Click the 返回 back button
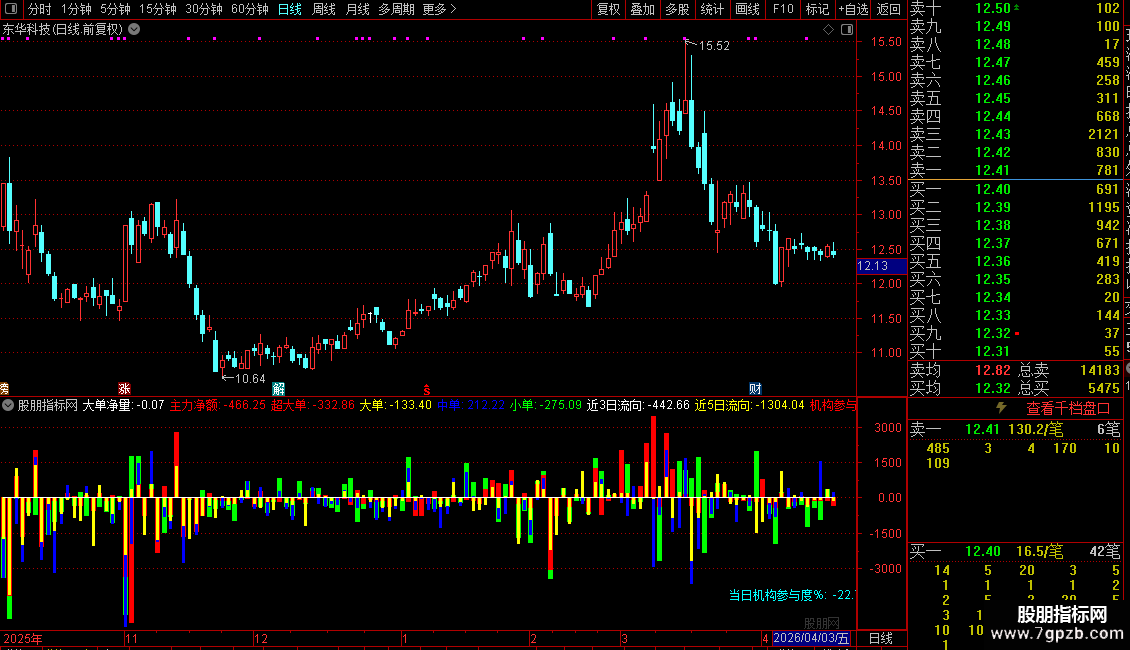The width and height of the screenshot is (1130, 650). pyautogui.click(x=889, y=9)
